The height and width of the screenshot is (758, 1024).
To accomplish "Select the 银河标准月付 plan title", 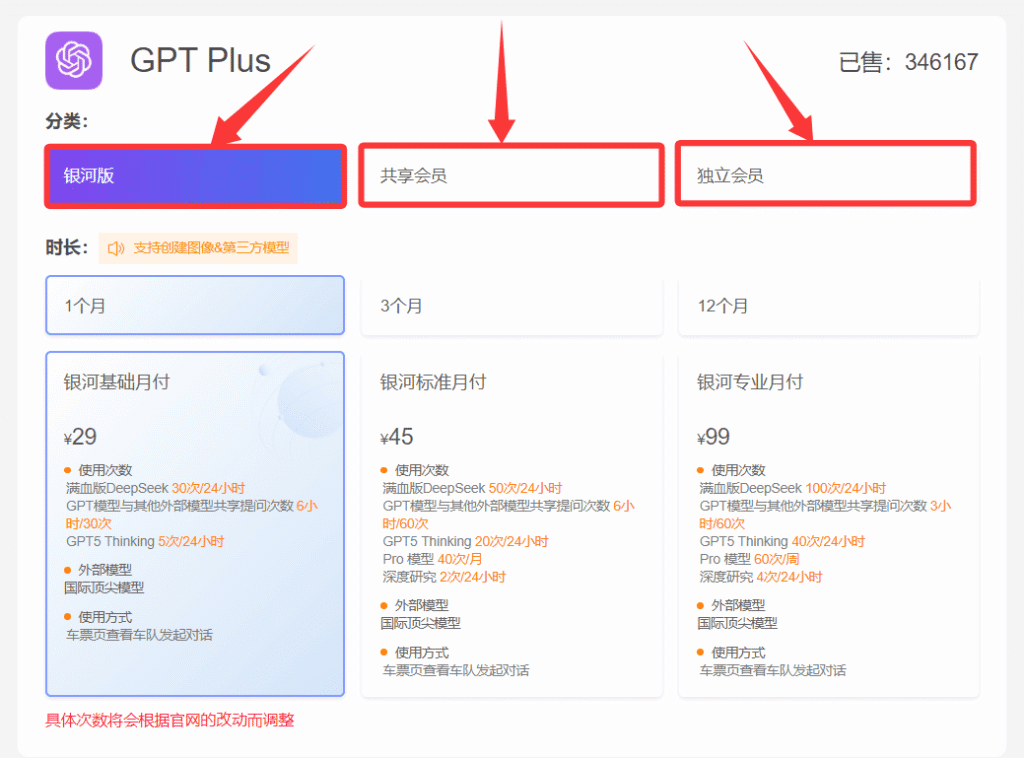I will pos(433,382).
